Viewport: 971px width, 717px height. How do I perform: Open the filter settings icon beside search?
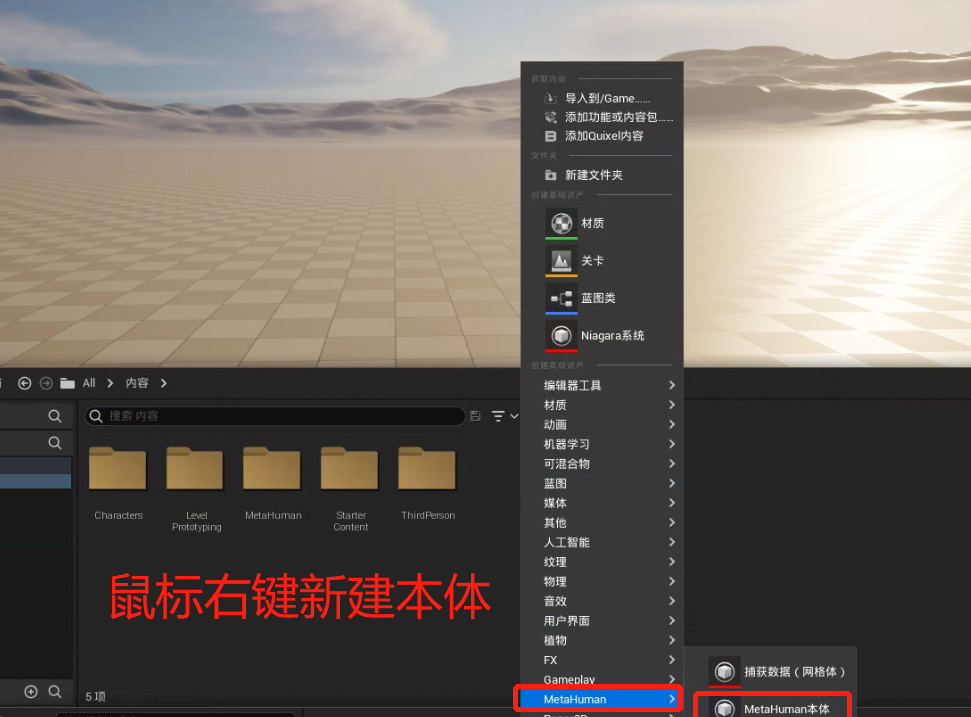point(498,416)
